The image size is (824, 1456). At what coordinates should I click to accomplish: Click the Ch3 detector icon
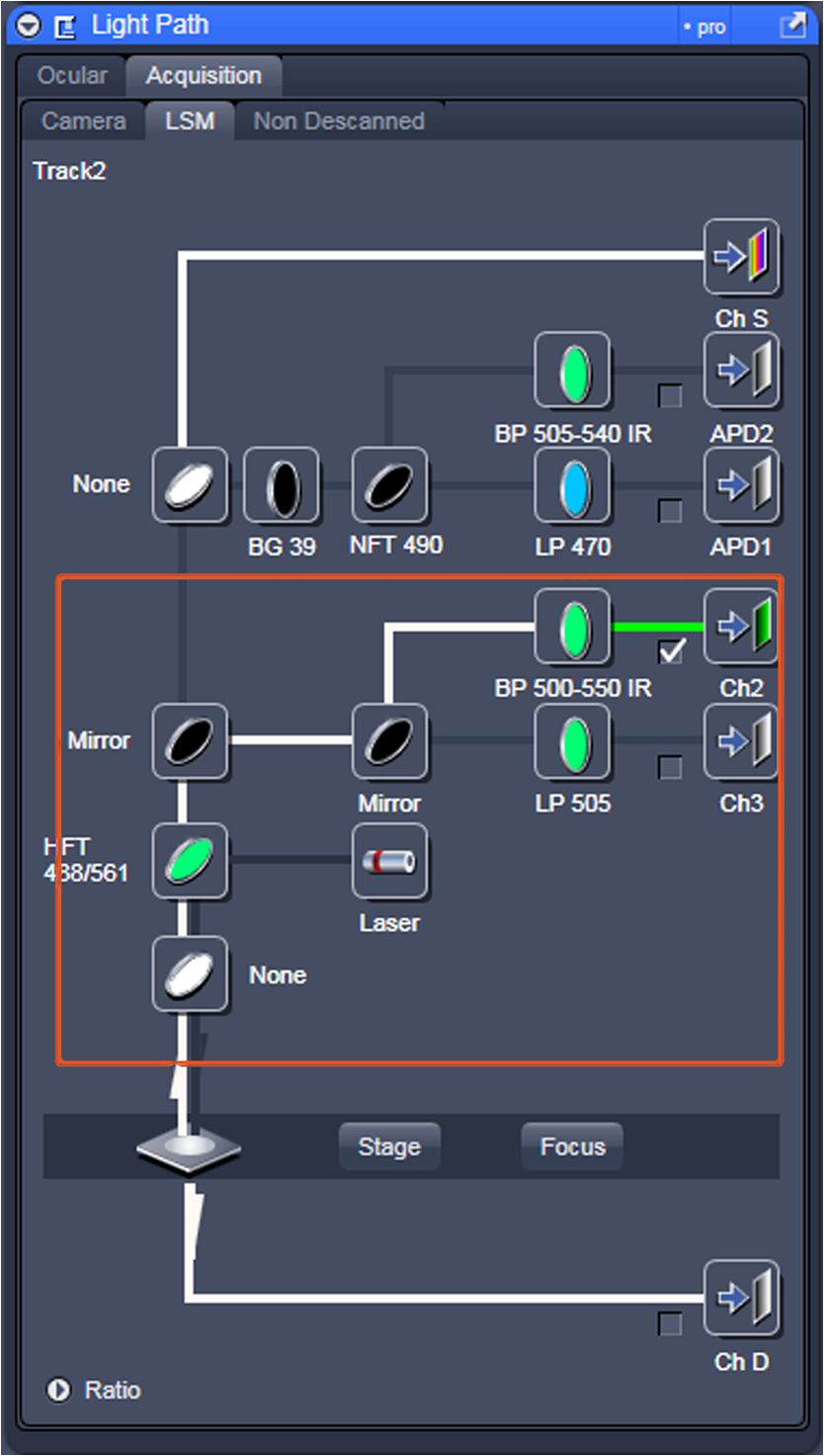tap(741, 741)
